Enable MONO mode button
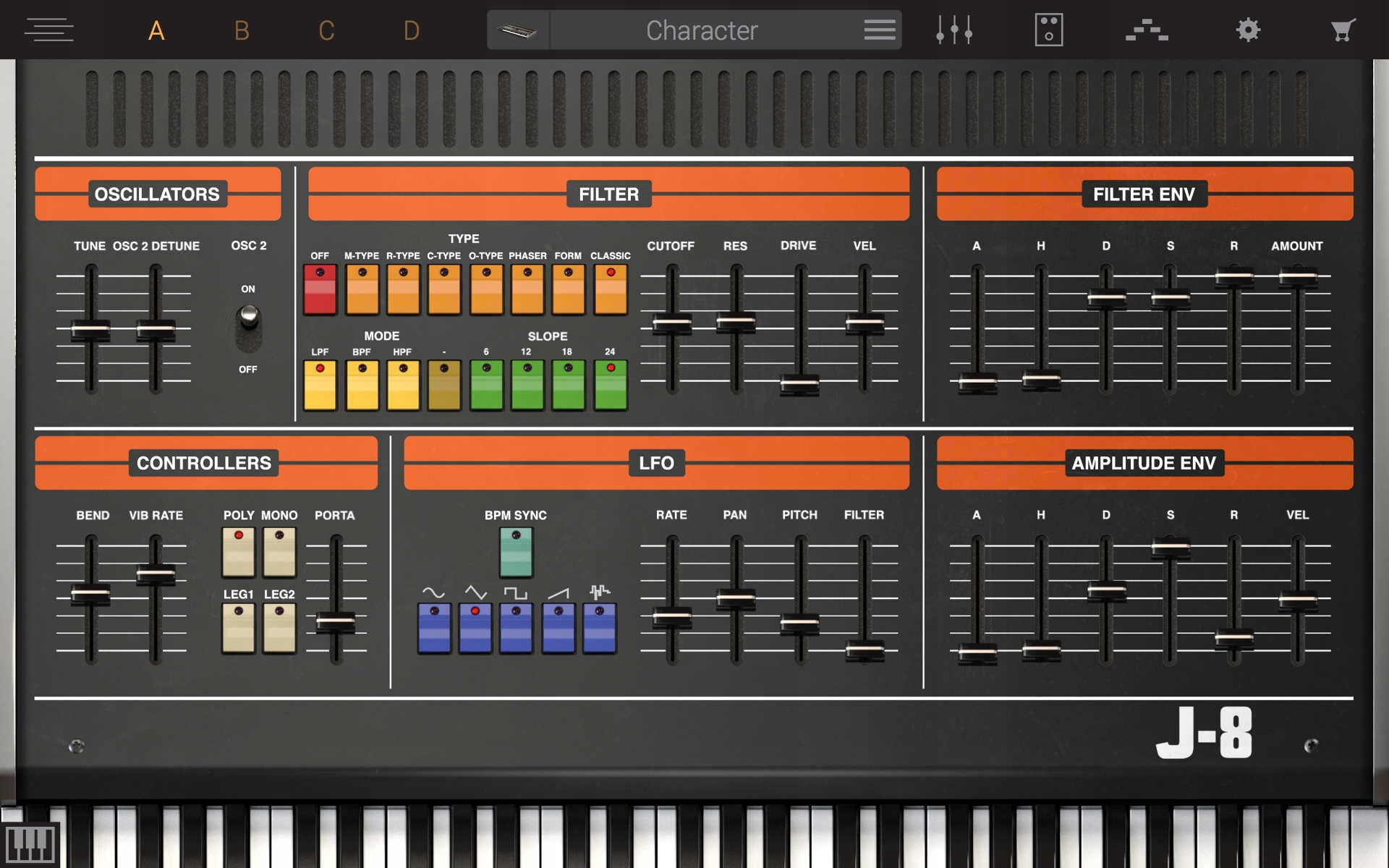 point(279,551)
